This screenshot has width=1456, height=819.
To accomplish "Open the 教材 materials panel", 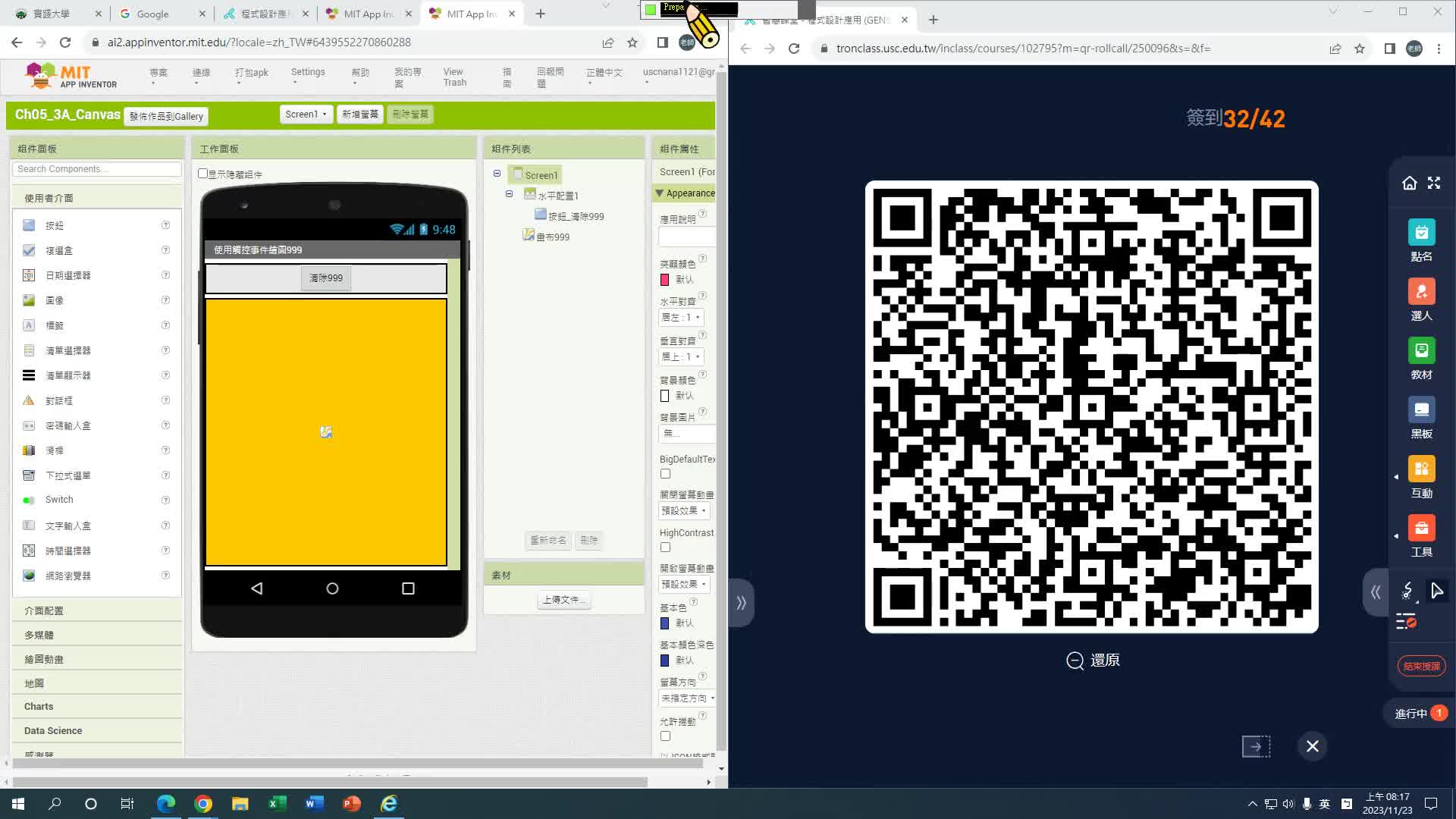I will [1421, 359].
